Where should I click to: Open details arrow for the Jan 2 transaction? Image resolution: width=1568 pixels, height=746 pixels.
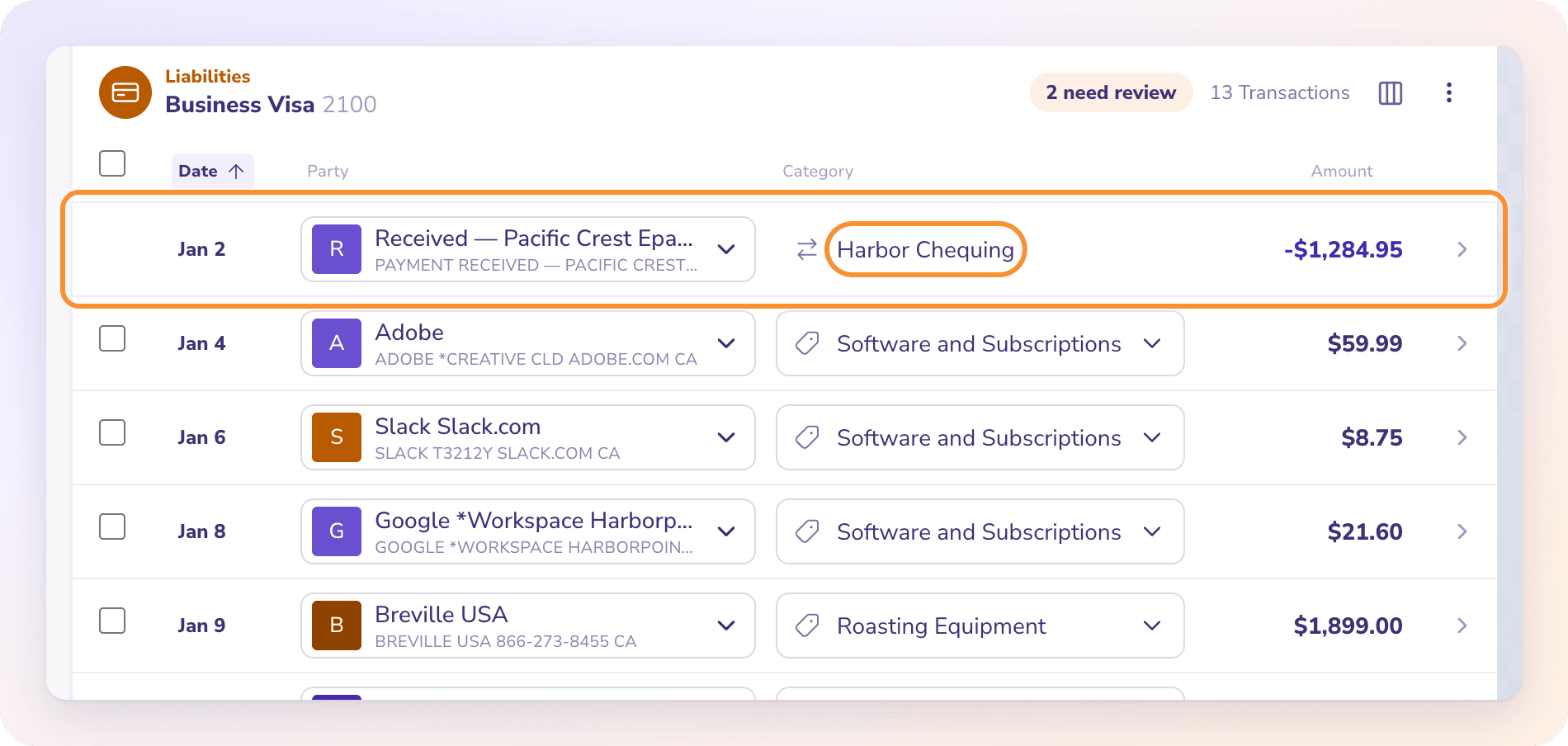click(x=1462, y=249)
